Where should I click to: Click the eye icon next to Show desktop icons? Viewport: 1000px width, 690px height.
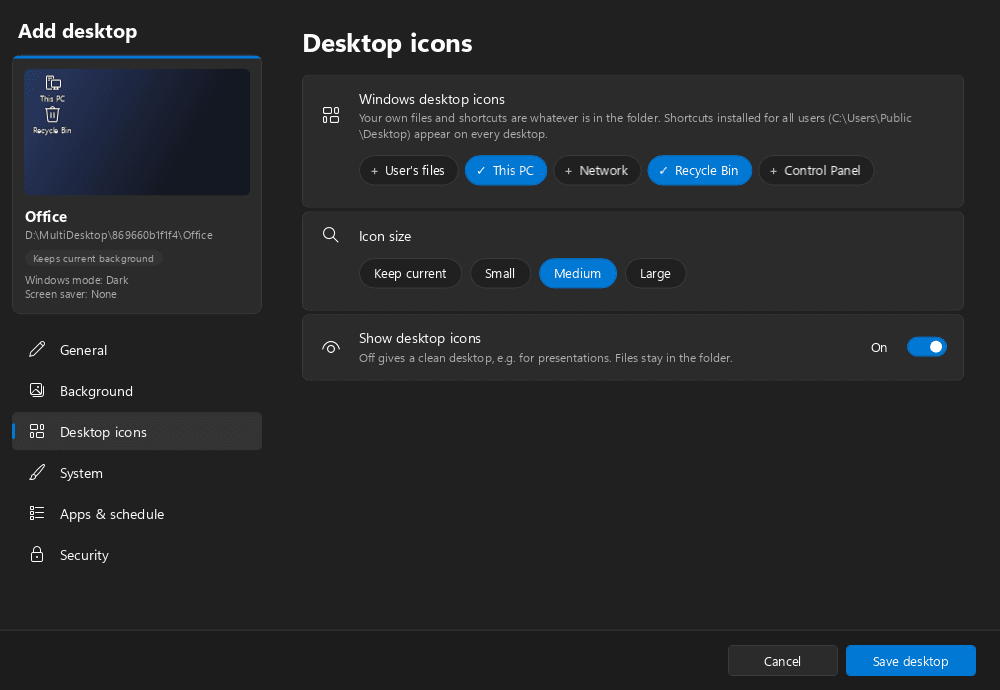coord(331,348)
